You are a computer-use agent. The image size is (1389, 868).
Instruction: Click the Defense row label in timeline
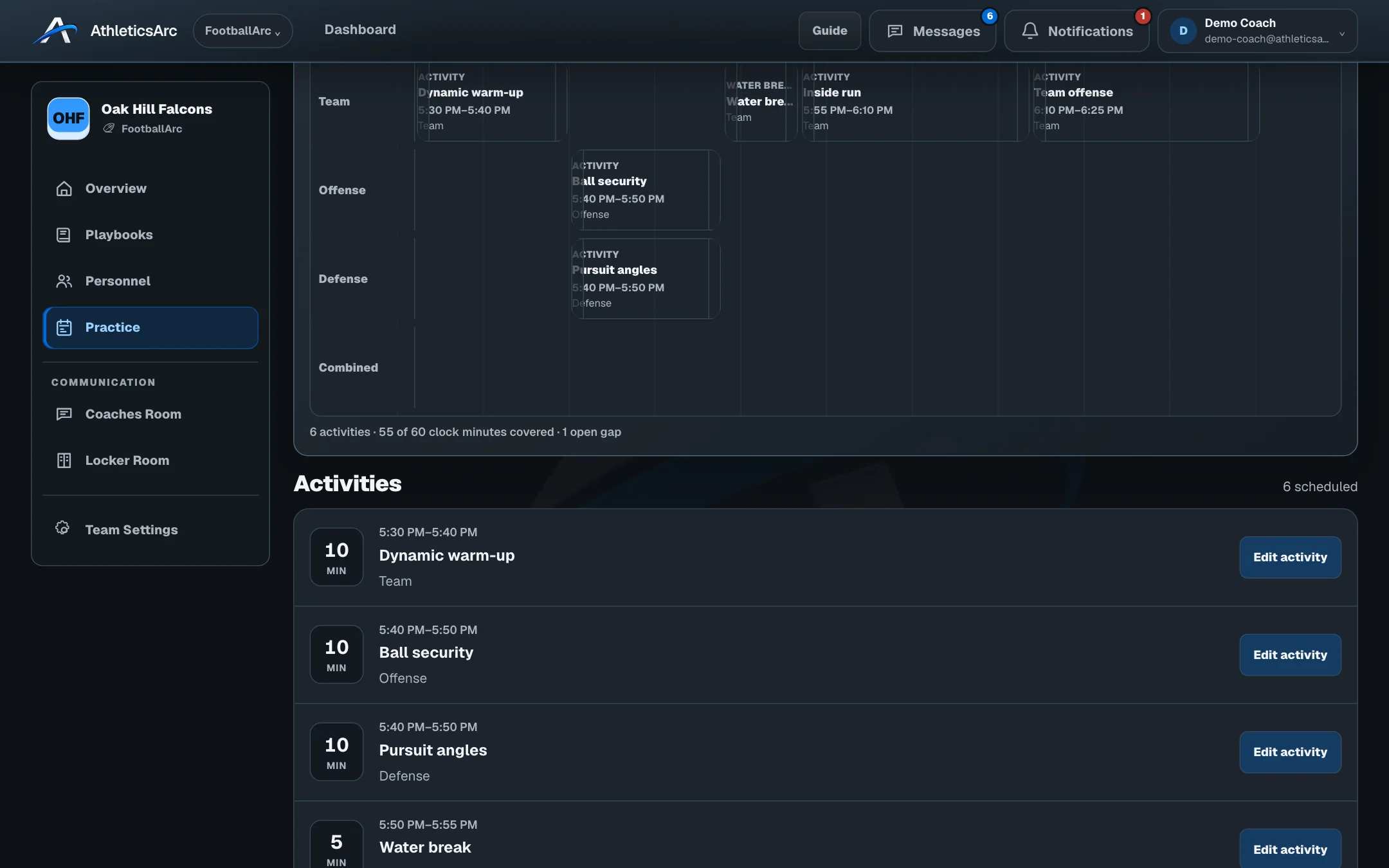point(343,279)
